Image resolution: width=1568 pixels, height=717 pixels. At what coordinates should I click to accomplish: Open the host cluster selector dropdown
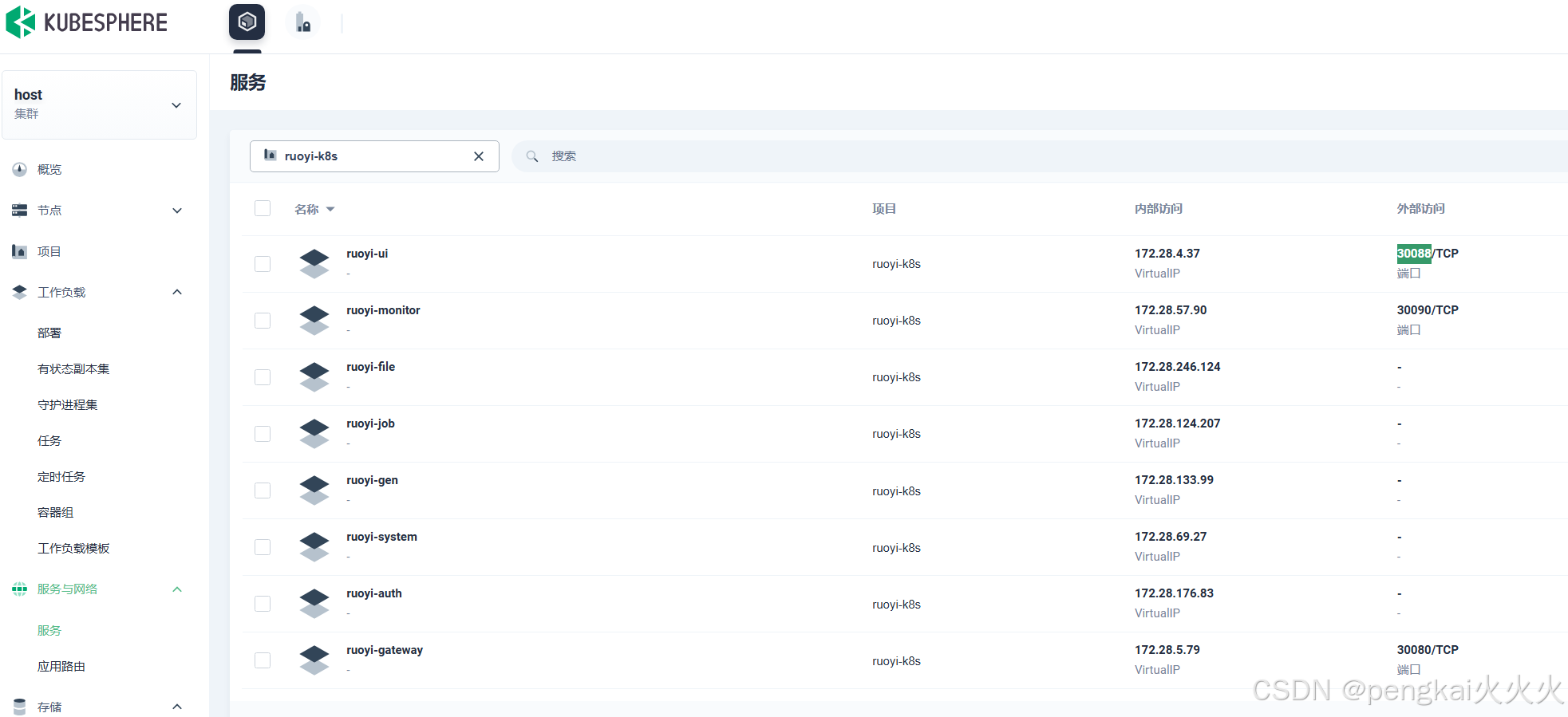point(100,104)
